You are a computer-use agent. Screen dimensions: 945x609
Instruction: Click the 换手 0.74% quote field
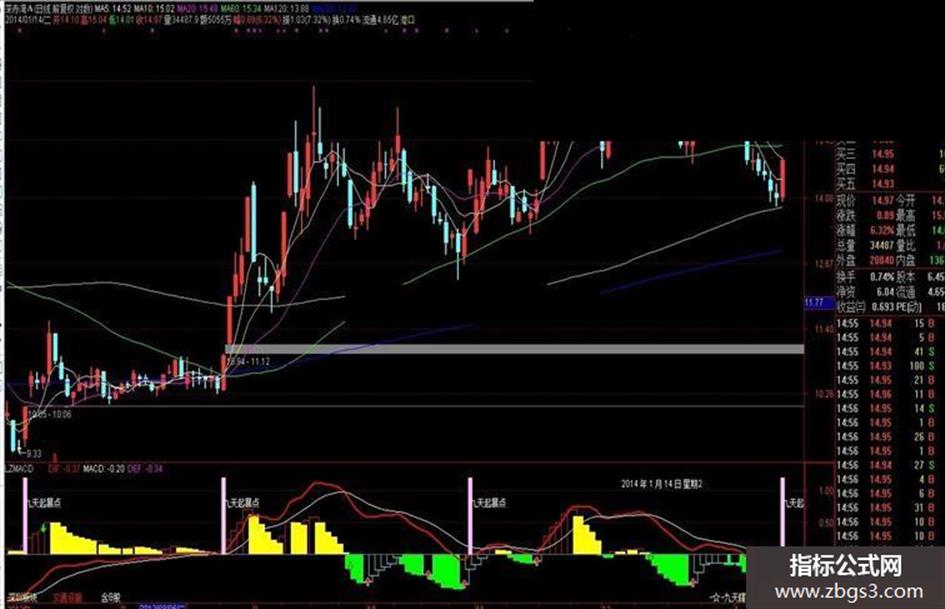(x=864, y=277)
